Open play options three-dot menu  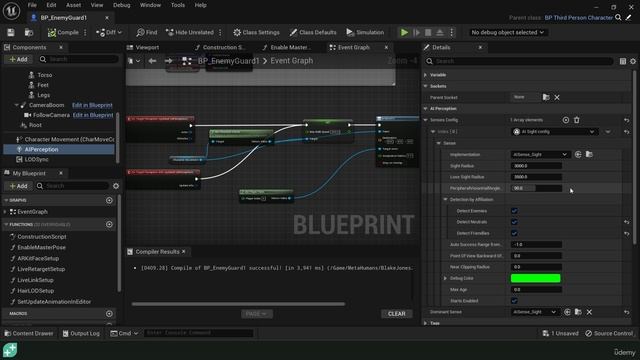451,32
